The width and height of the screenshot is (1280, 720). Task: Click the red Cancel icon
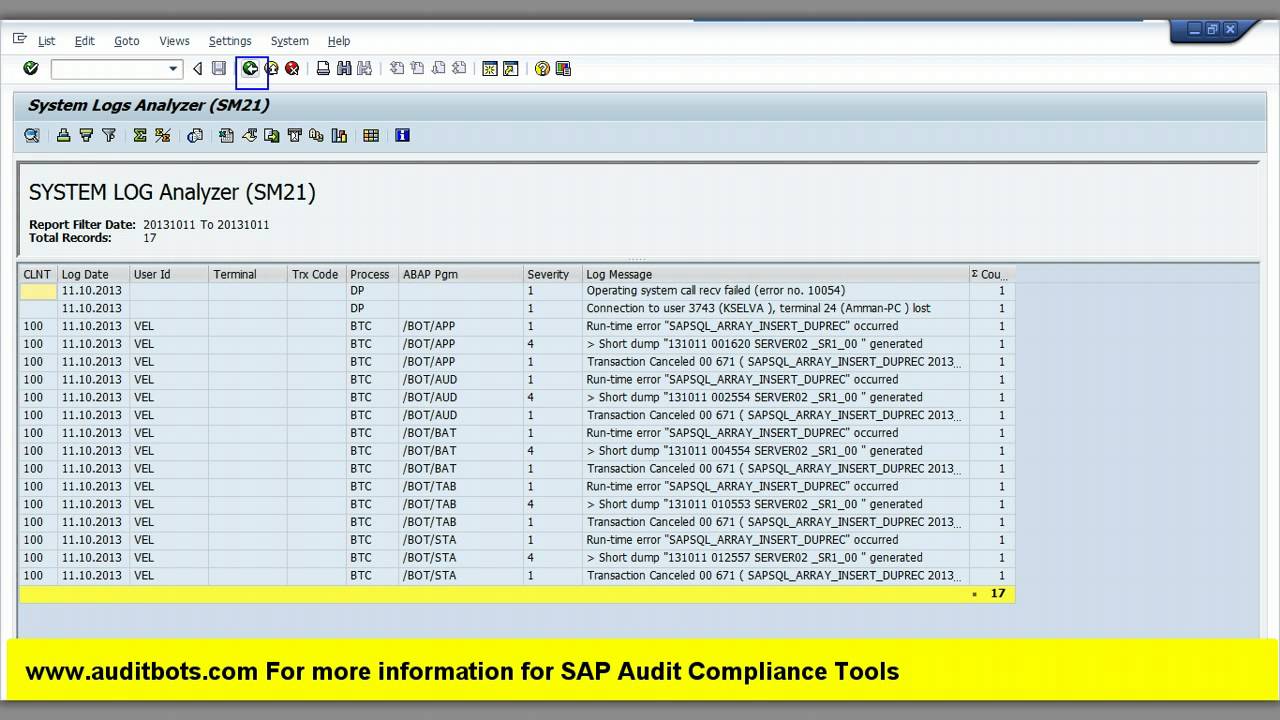point(292,68)
